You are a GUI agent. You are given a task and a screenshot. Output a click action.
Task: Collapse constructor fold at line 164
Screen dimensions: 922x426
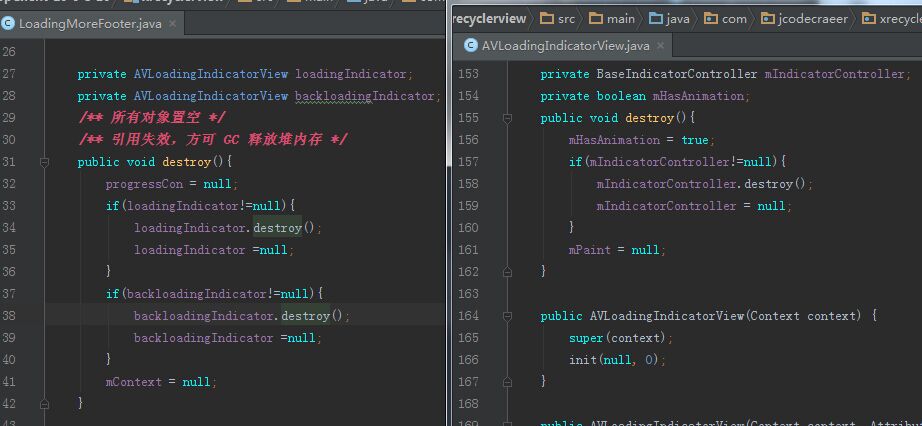(x=507, y=316)
